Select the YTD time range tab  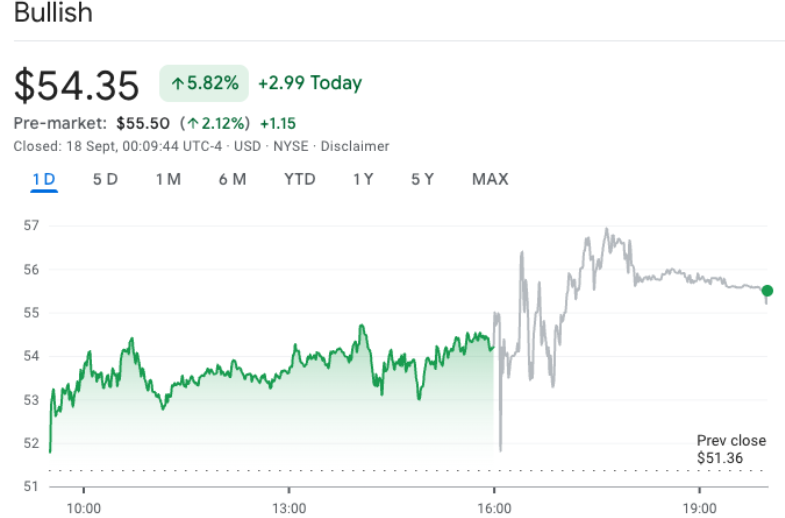[299, 179]
